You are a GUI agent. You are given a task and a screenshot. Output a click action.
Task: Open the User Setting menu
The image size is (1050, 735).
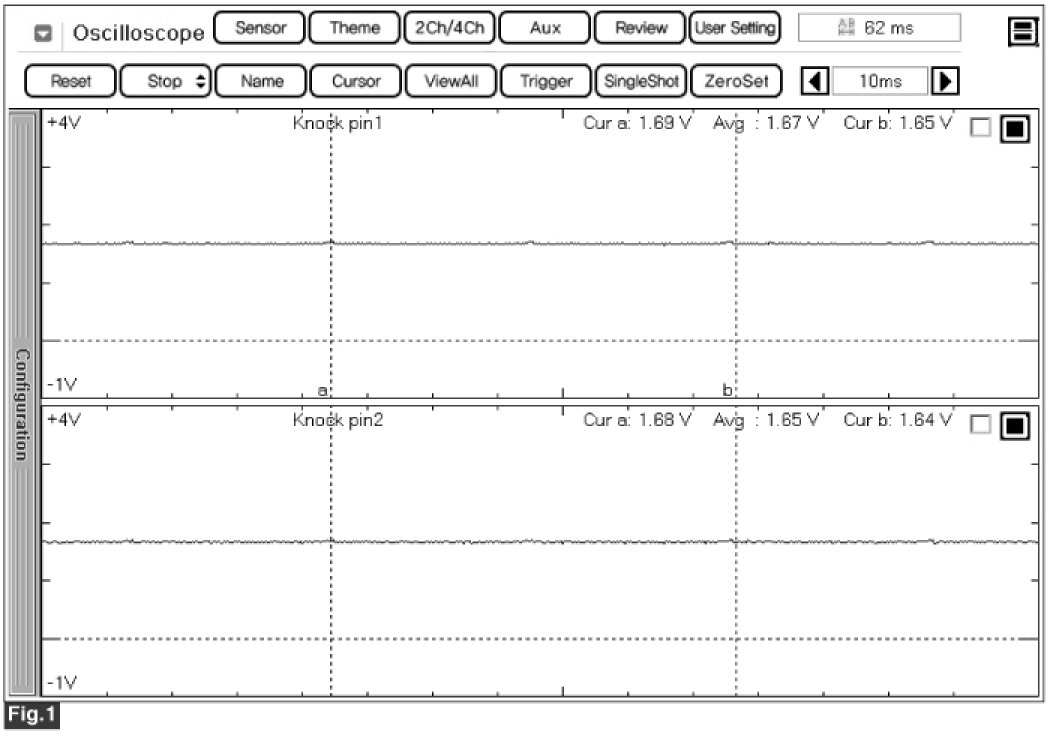click(x=735, y=28)
